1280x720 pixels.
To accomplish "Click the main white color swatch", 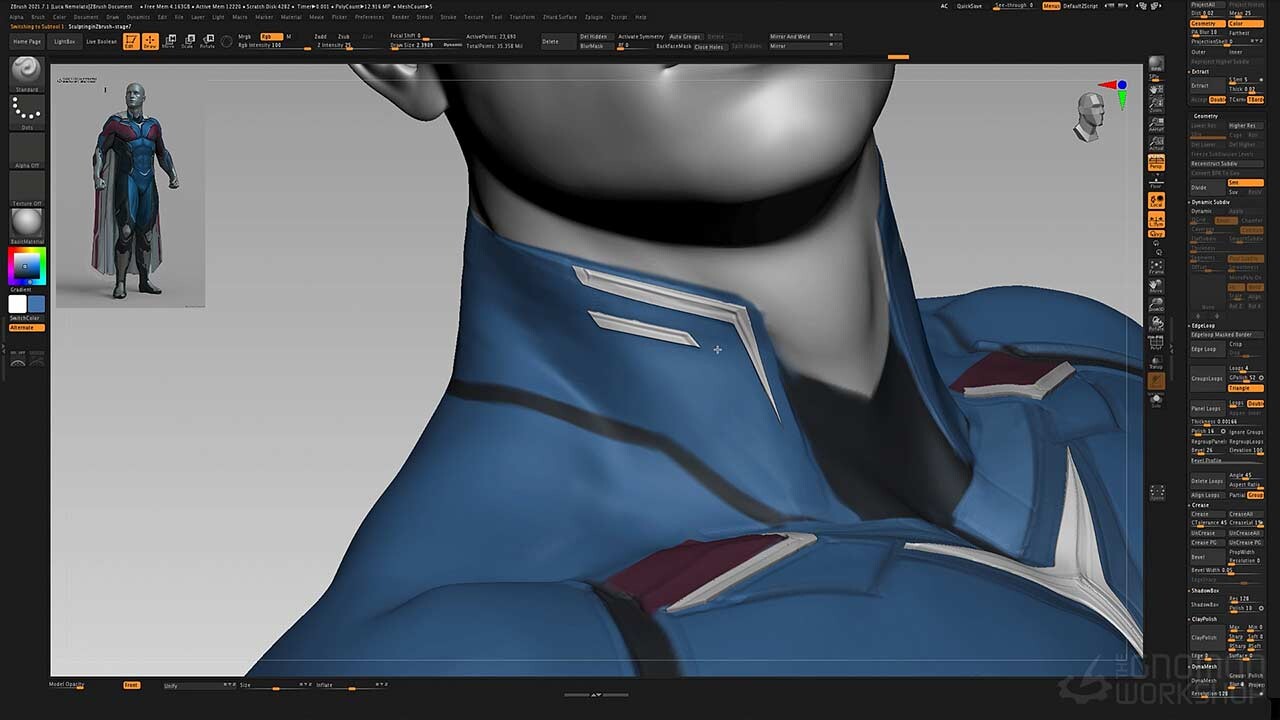I will [17, 304].
